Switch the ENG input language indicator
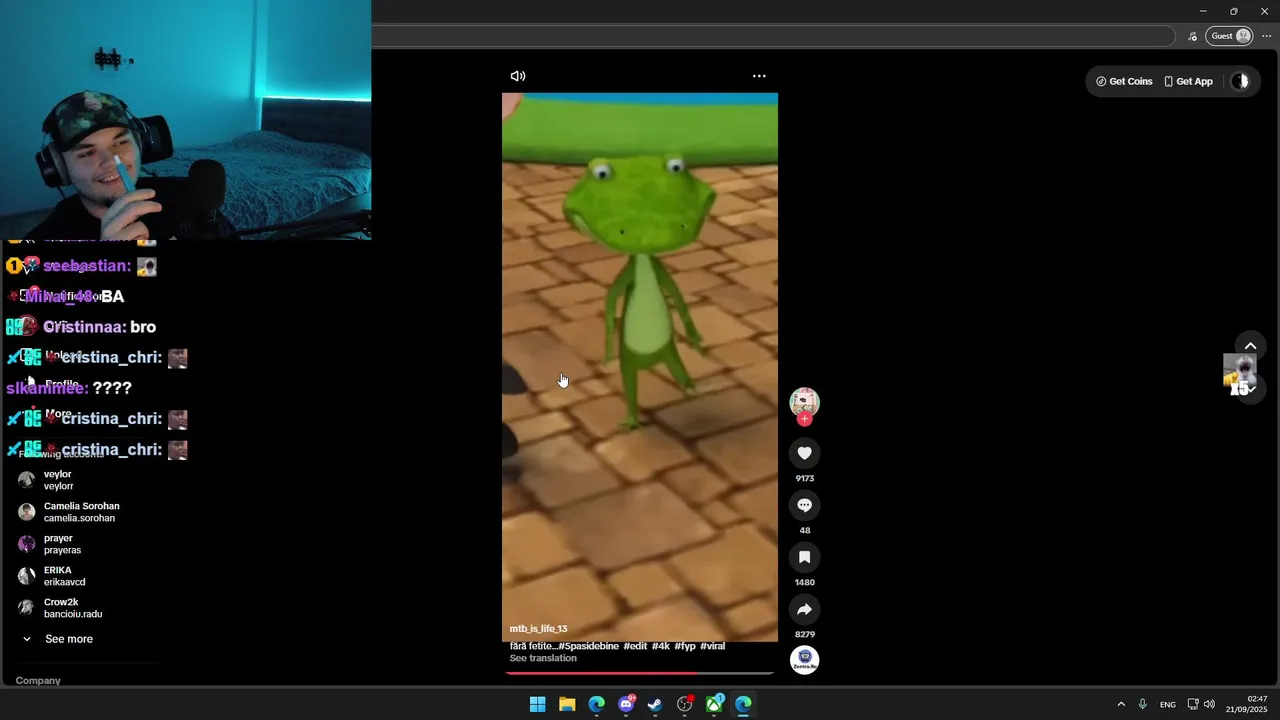 point(1167,704)
